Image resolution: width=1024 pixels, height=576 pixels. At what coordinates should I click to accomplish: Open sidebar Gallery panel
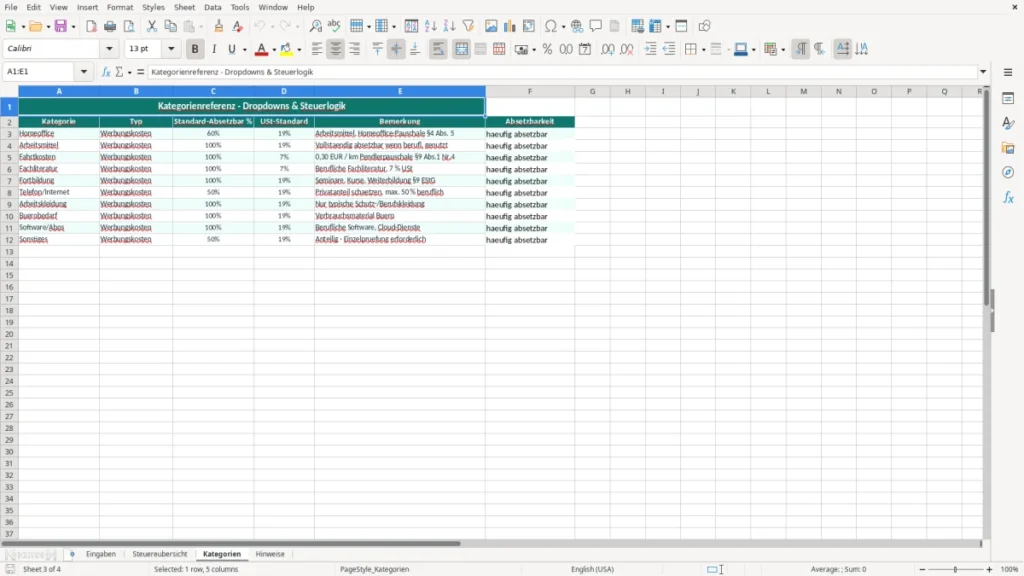[x=1008, y=148]
